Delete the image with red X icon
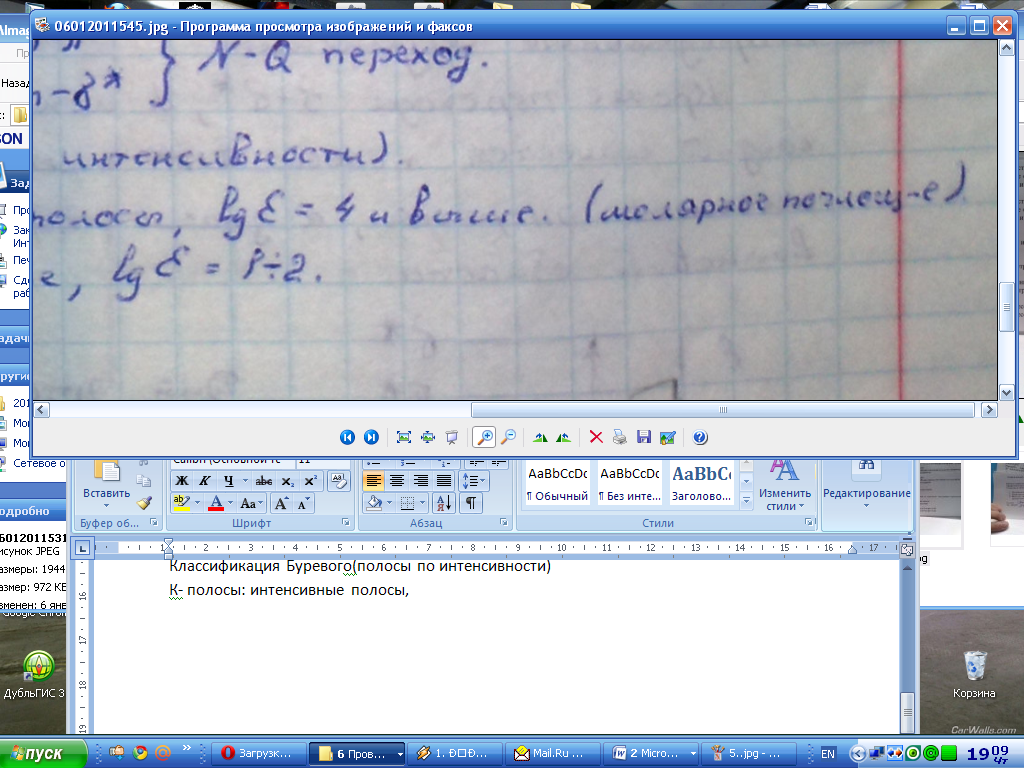The height and width of the screenshot is (768, 1024). (596, 438)
